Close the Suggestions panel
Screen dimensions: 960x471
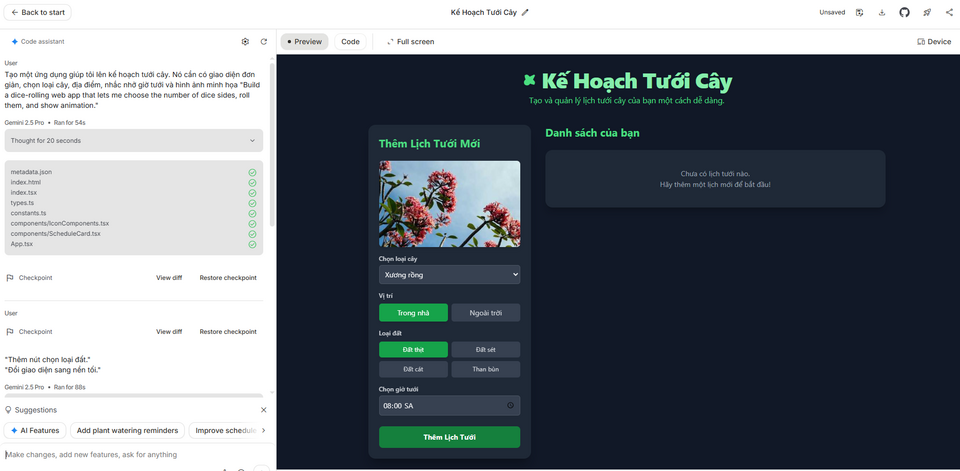tap(264, 410)
